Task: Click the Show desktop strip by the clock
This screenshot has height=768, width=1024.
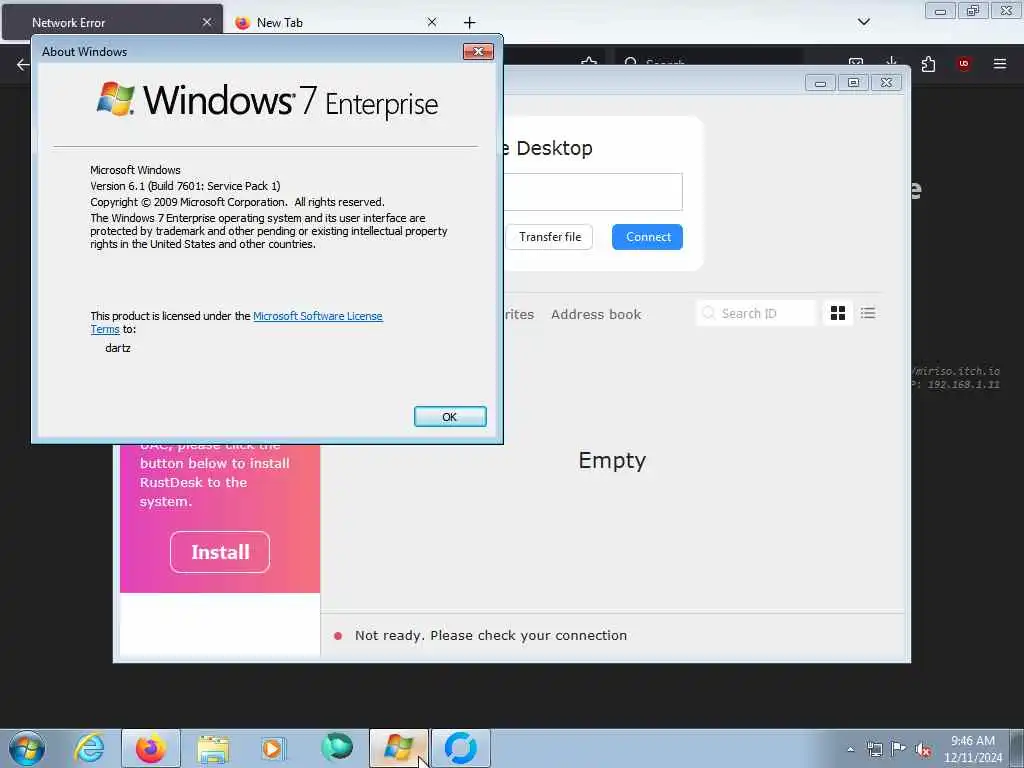Action: tap(1017, 748)
